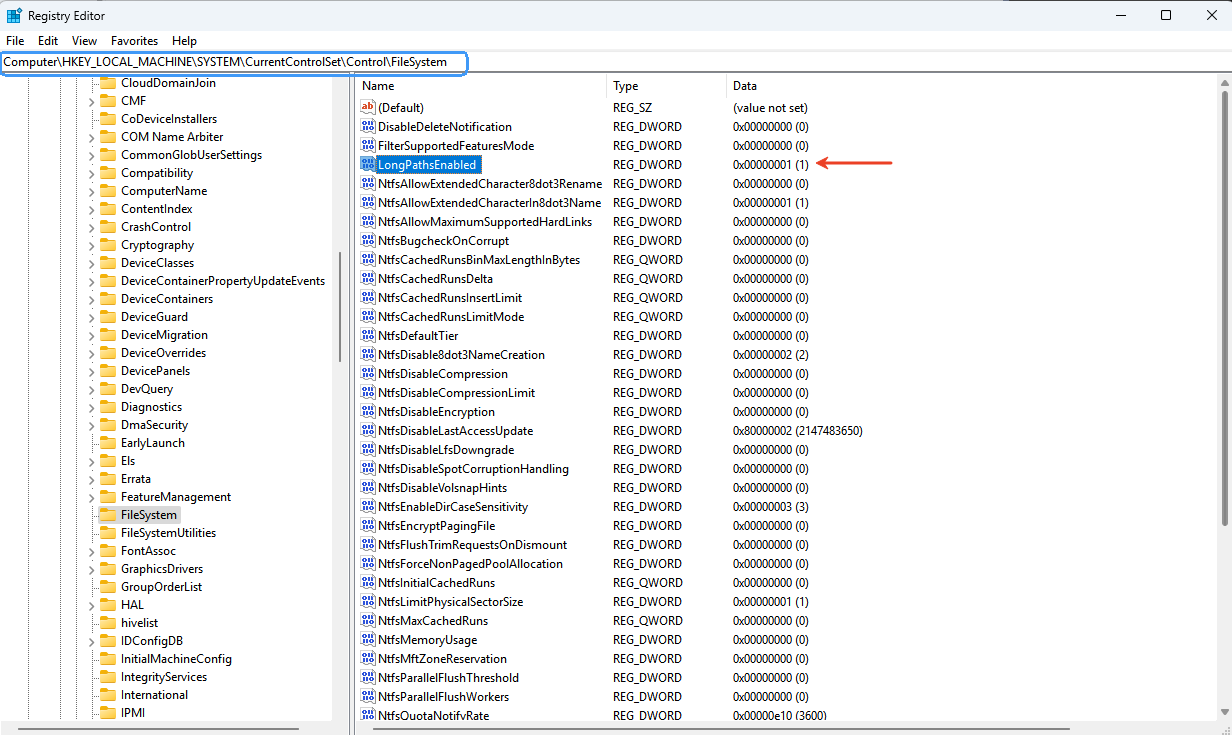Sort values by the Name column header
This screenshot has width=1232, height=735.
(x=480, y=86)
